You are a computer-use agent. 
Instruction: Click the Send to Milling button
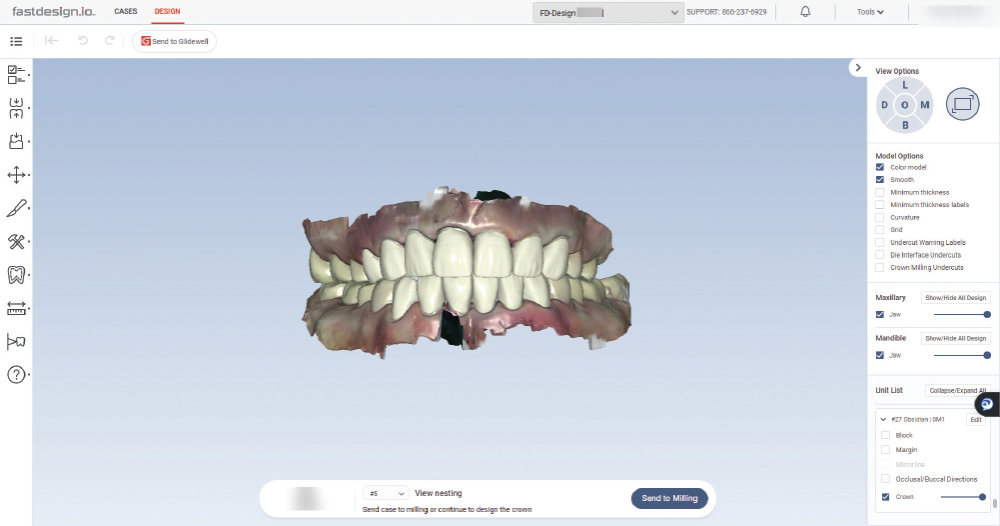coord(669,498)
